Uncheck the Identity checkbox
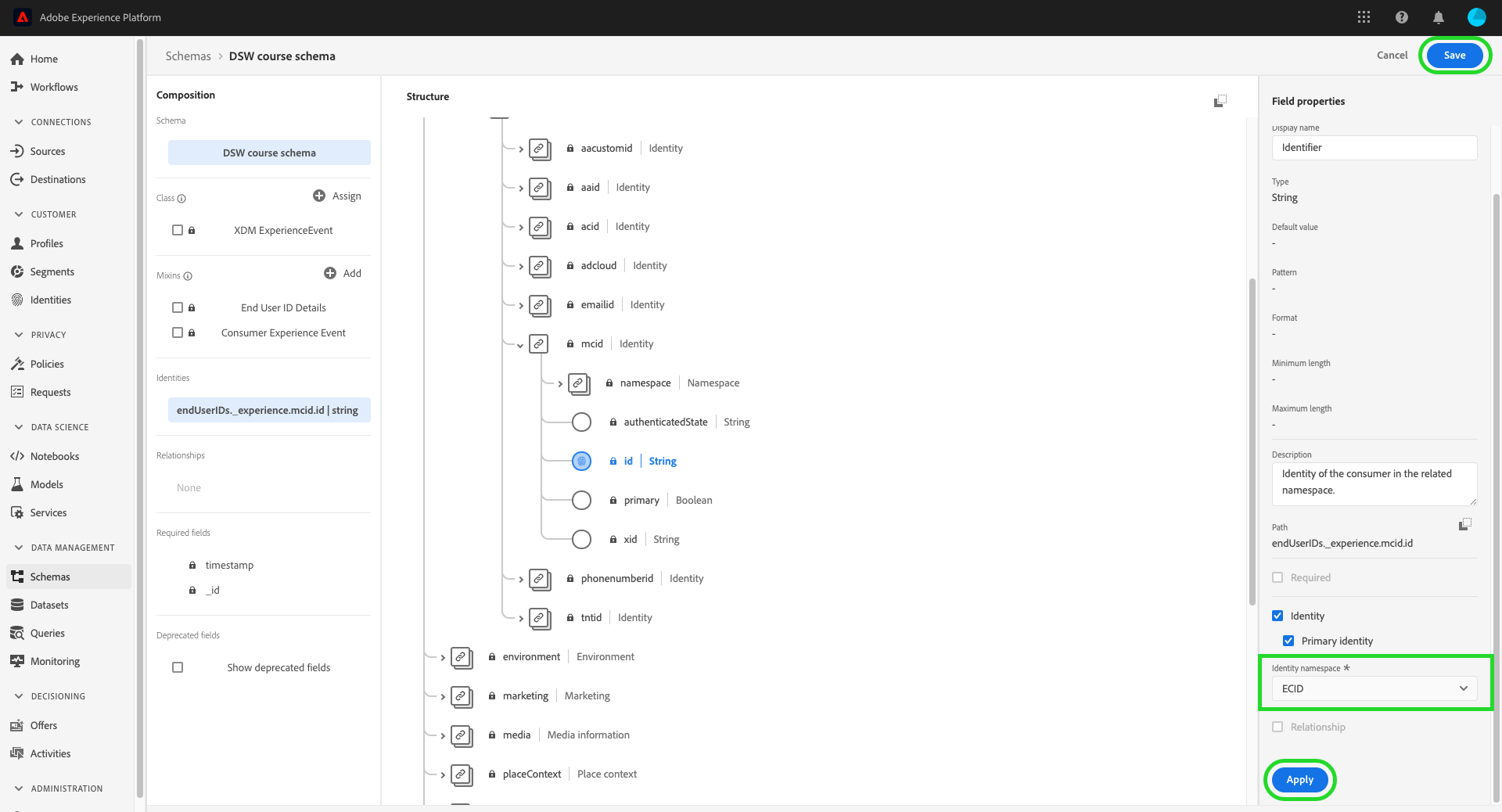This screenshot has width=1502, height=812. (x=1277, y=616)
